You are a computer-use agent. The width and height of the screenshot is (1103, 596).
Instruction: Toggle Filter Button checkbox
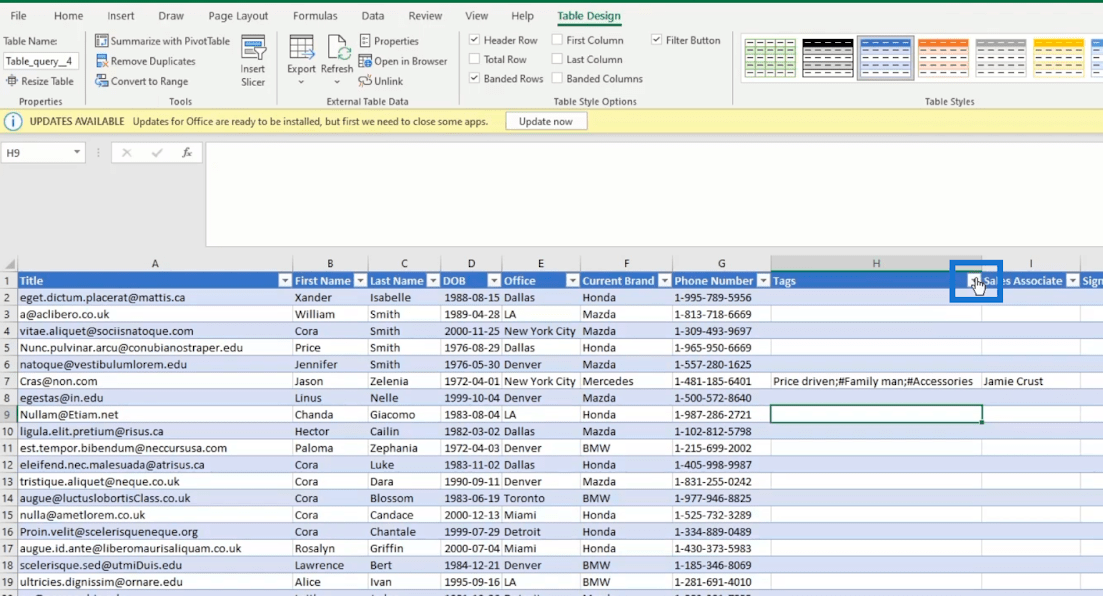click(x=656, y=40)
